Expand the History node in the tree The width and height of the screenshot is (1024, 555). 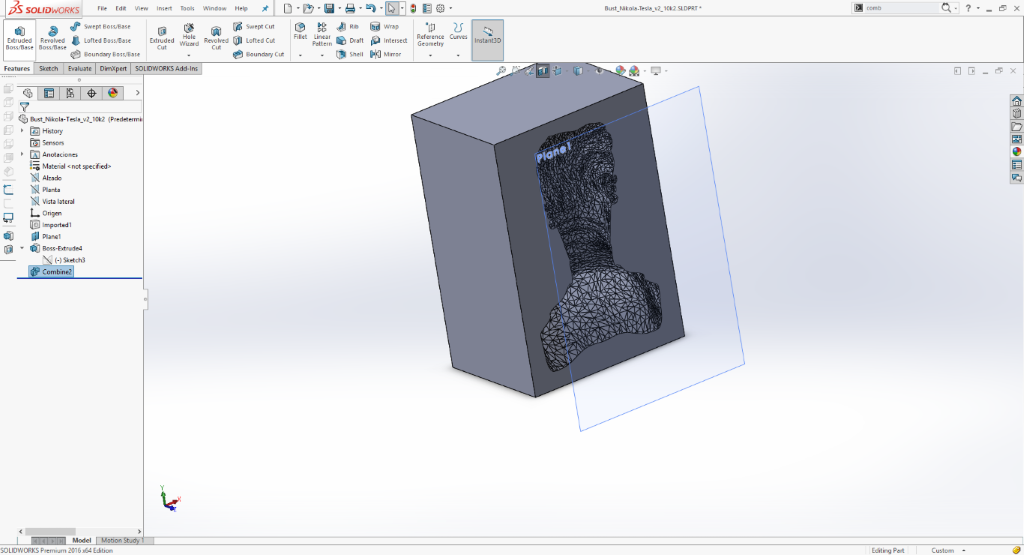click(22, 131)
